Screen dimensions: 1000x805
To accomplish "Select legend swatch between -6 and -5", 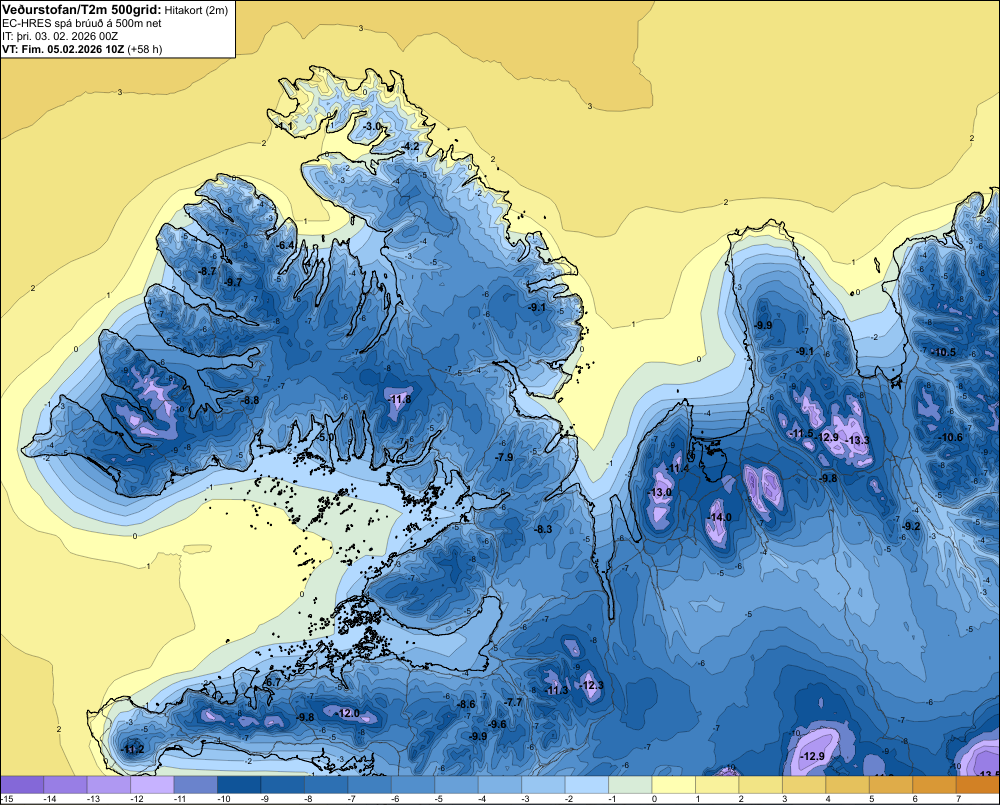I will (x=413, y=784).
